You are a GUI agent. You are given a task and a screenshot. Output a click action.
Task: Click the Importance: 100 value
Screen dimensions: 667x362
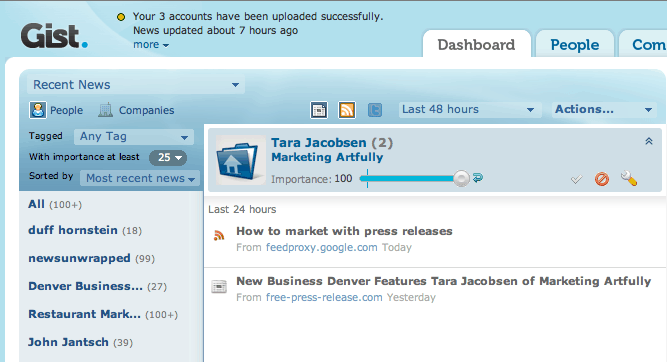point(343,179)
